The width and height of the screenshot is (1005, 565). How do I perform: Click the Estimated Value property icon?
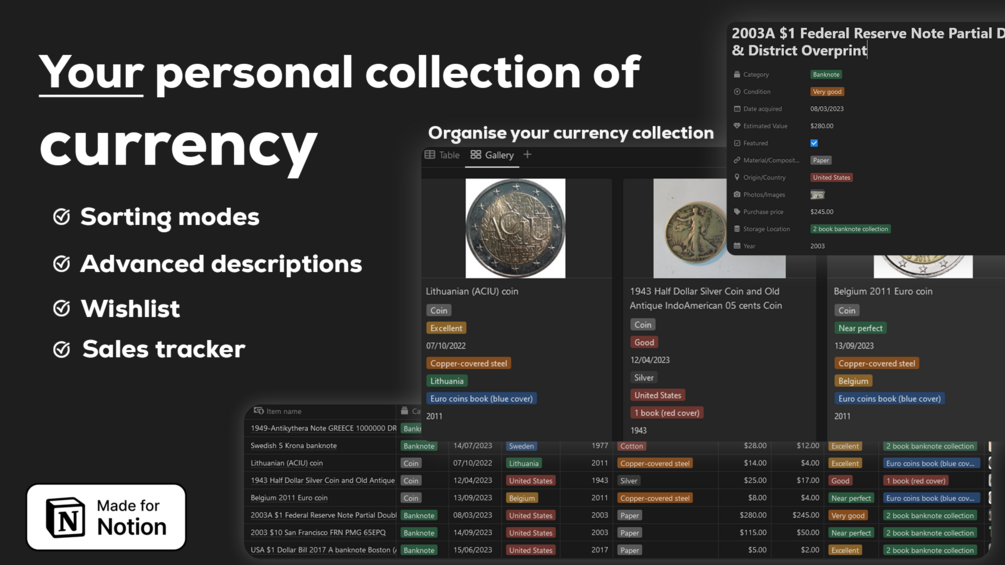pos(736,126)
